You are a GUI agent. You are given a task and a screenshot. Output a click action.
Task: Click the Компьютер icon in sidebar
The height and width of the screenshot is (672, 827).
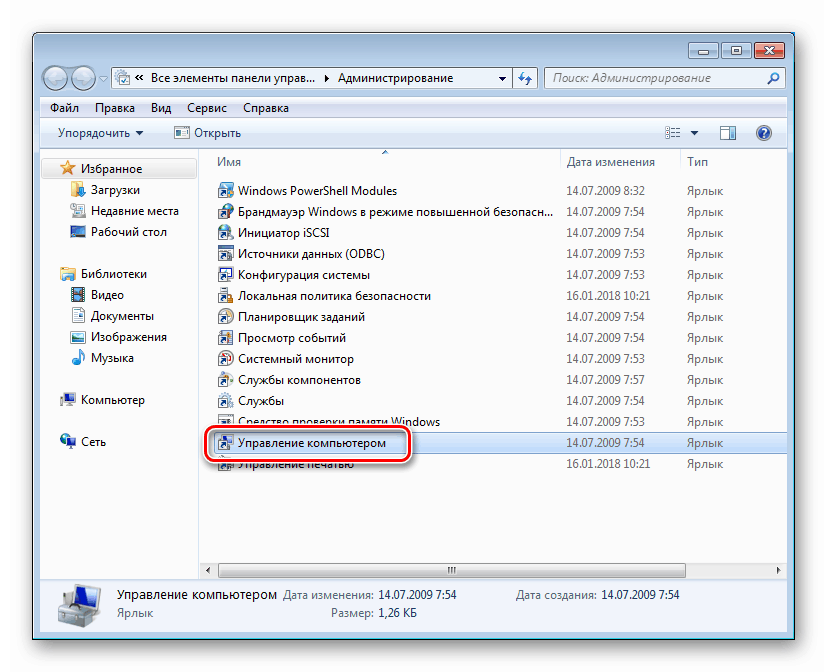[68, 399]
